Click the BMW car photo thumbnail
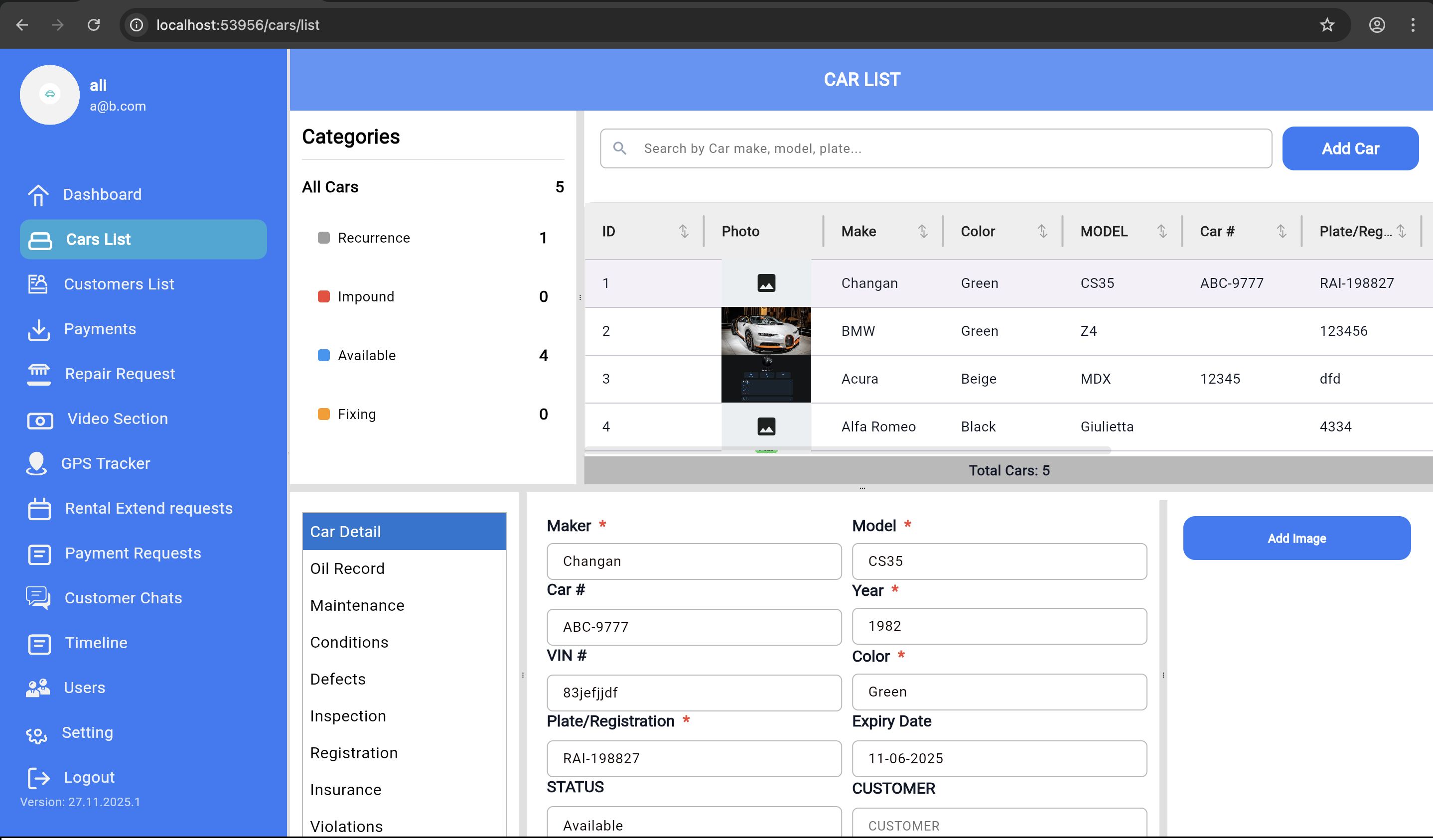The height and width of the screenshot is (840, 1433). coord(765,331)
